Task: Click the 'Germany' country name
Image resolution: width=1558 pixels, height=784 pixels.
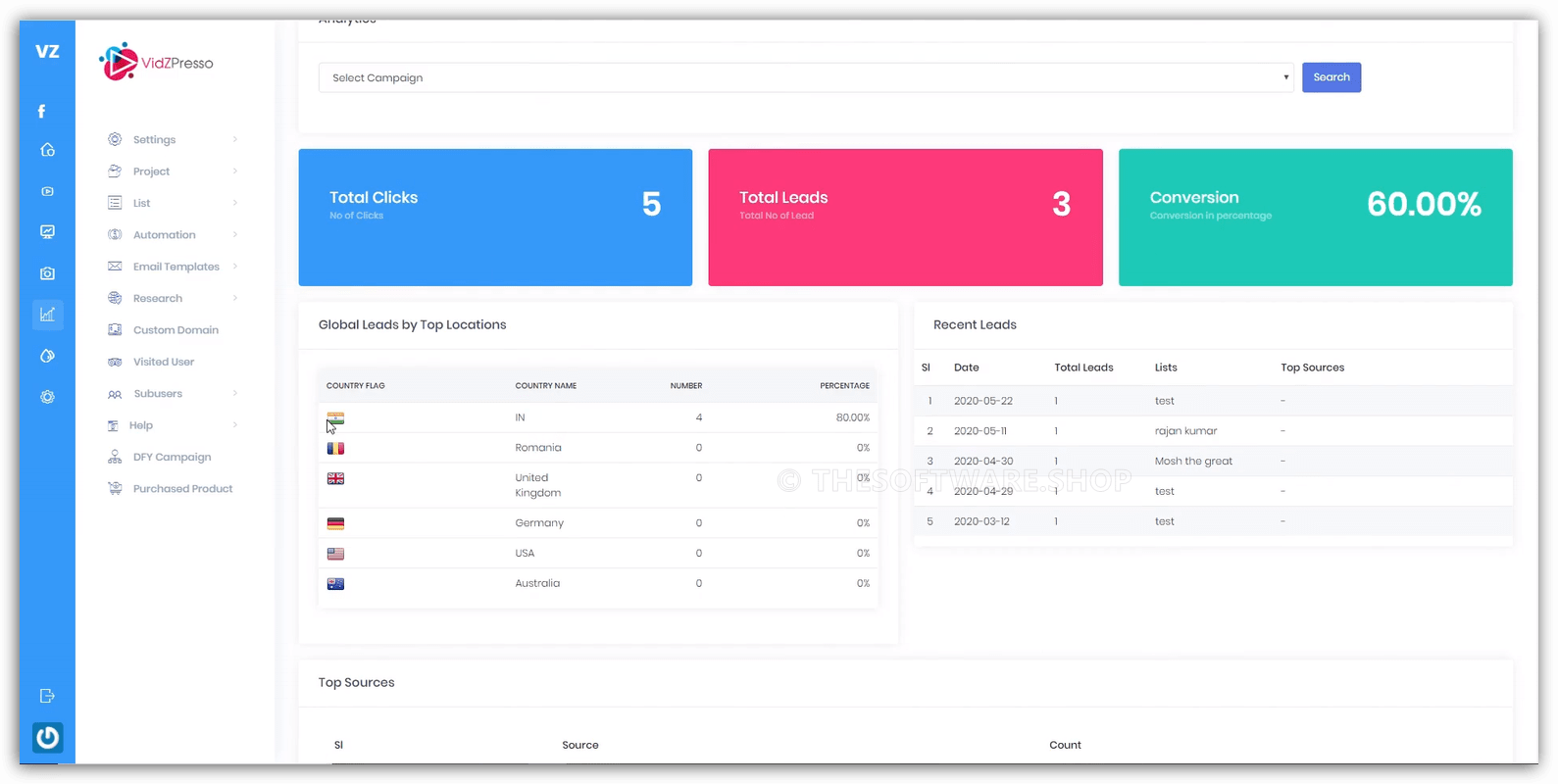Action: pyautogui.click(x=539, y=523)
